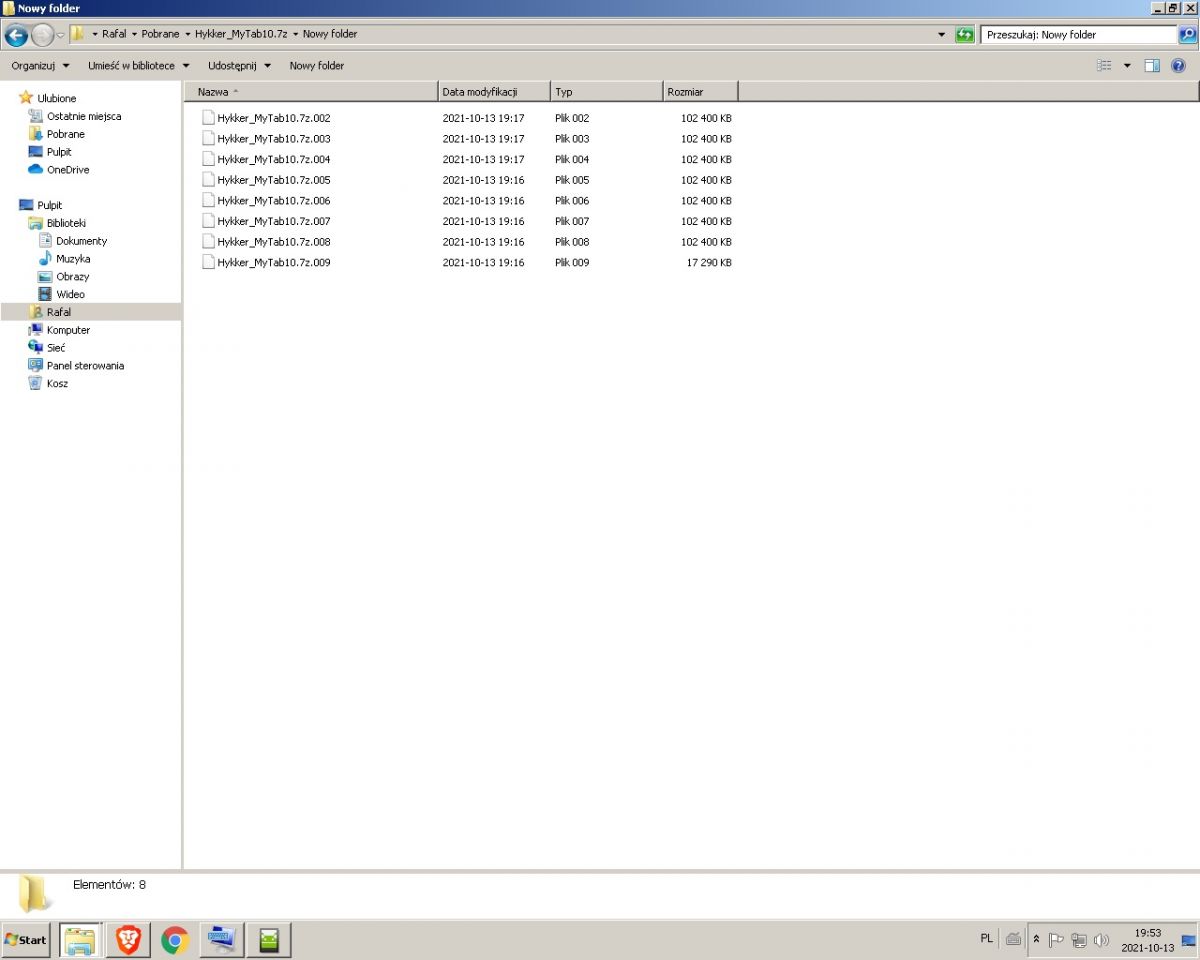This screenshot has height=960, width=1200.
Task: Go back with the blue Back arrow
Action: 16,35
